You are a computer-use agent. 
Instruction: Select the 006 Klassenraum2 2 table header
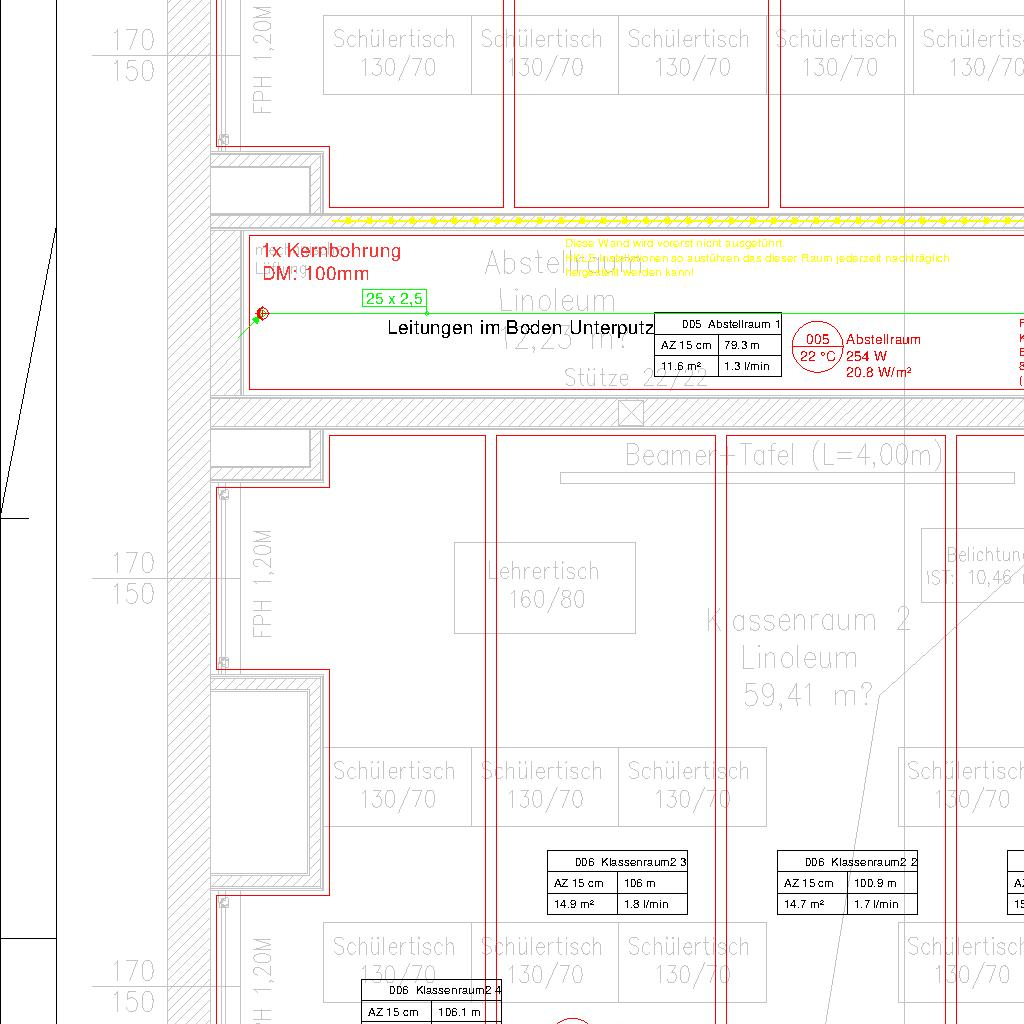(847, 862)
